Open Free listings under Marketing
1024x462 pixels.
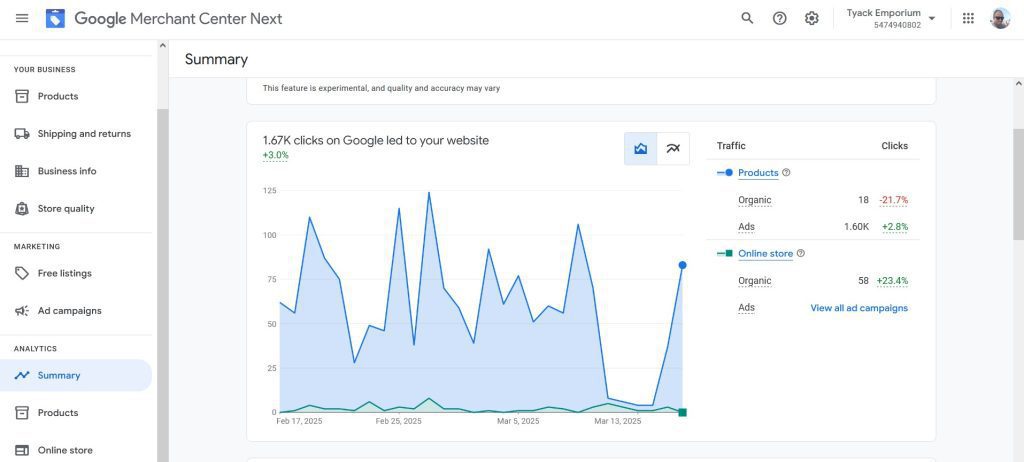point(64,273)
